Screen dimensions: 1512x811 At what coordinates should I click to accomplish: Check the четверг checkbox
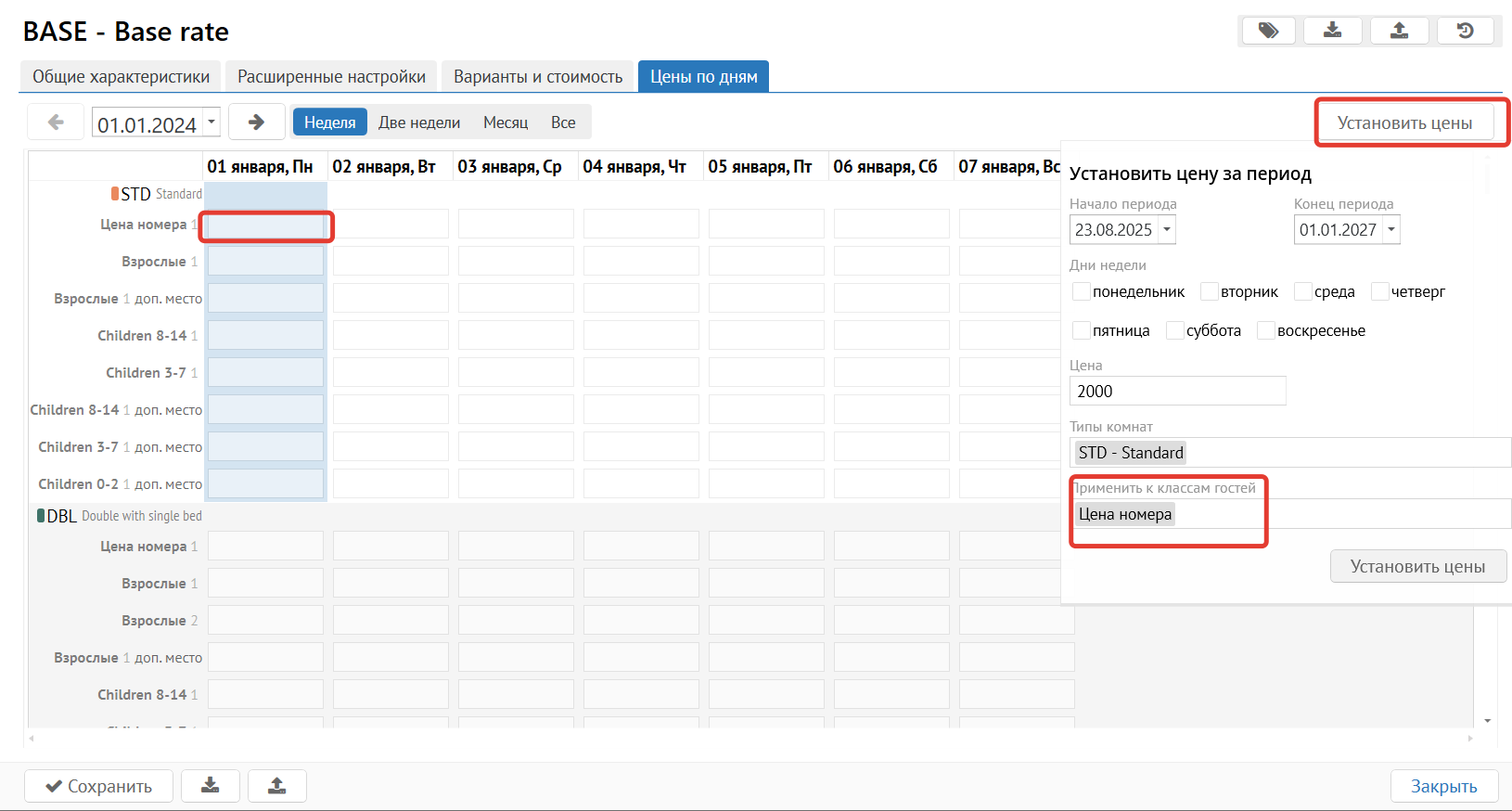1379,291
